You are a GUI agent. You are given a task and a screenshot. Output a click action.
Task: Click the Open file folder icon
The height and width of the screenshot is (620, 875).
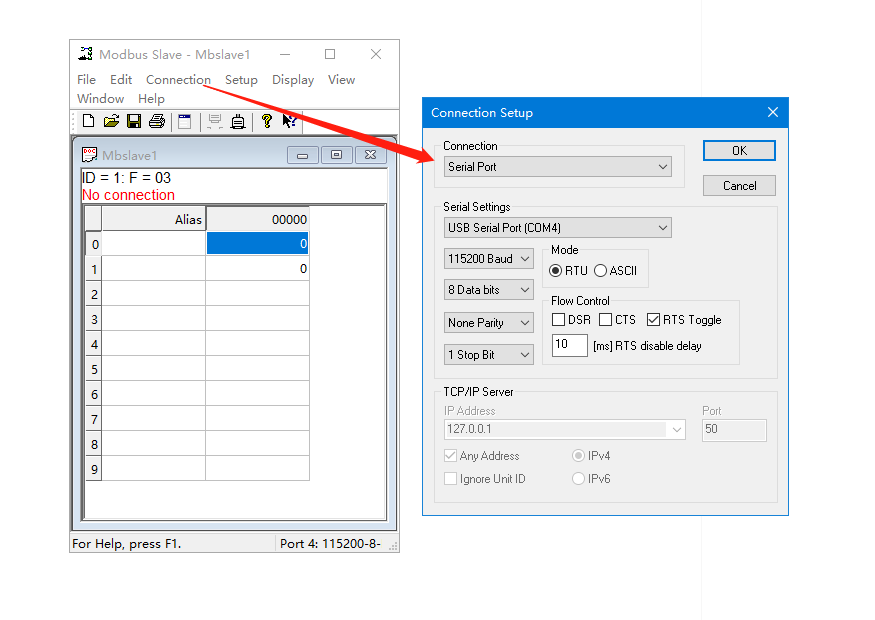111,121
